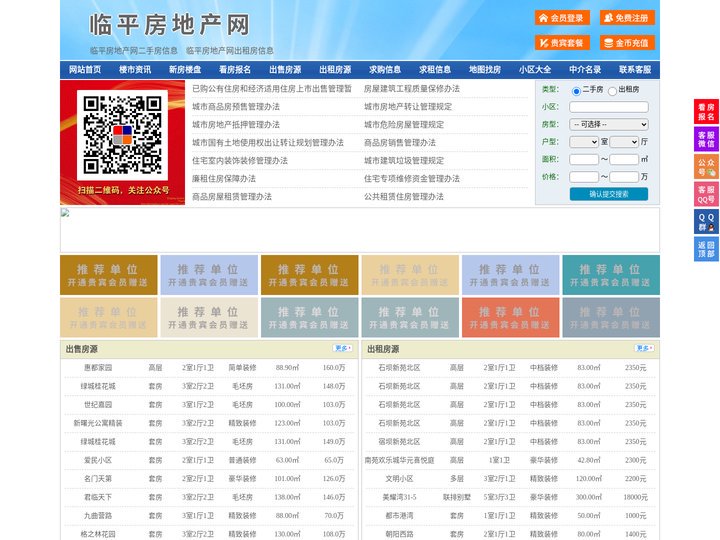Open 城市商品房预售管理办法 link
The image size is (720, 540).
click(x=236, y=107)
